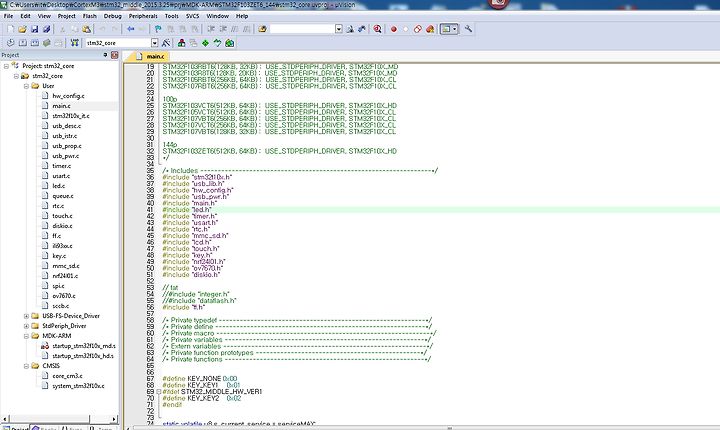
Task: Start the debug session with the magnifier icon
Action: click(377, 29)
